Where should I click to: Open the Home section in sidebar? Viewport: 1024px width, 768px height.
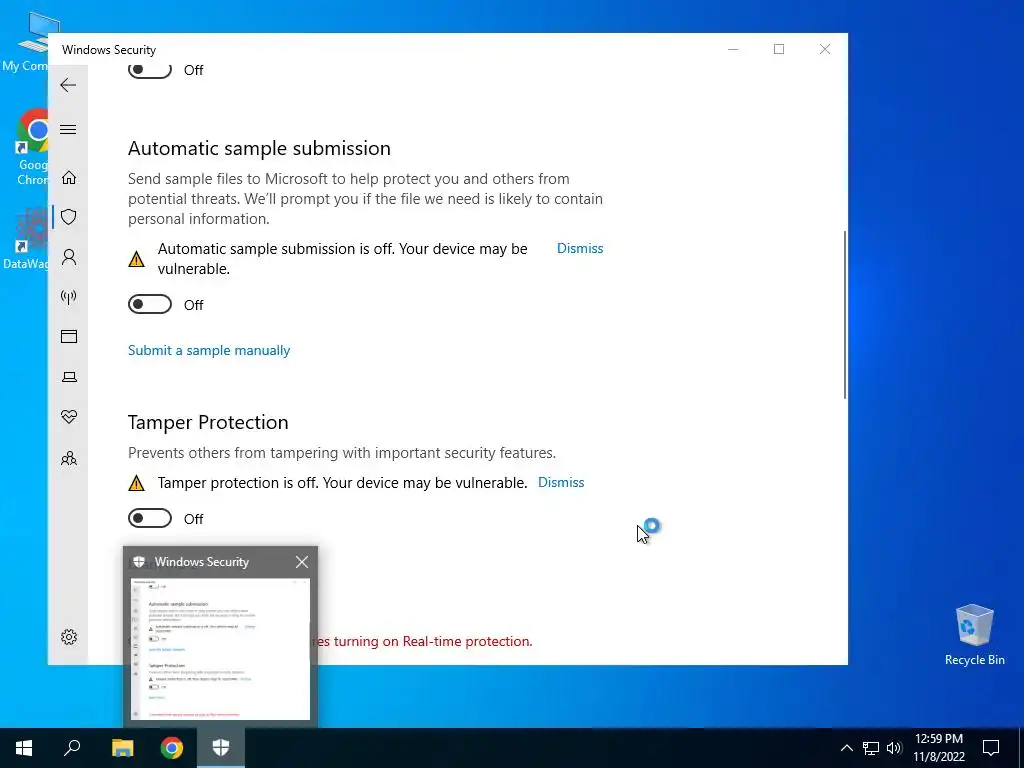click(x=69, y=178)
